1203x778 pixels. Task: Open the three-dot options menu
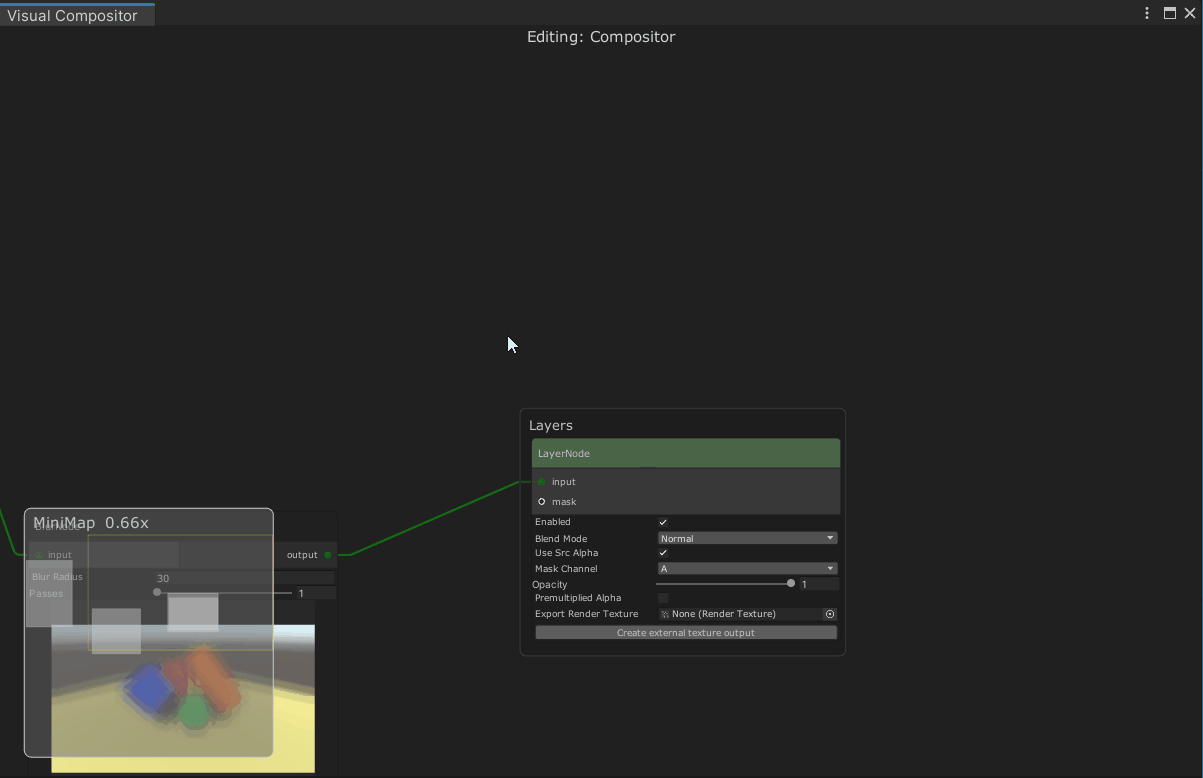pos(1146,13)
